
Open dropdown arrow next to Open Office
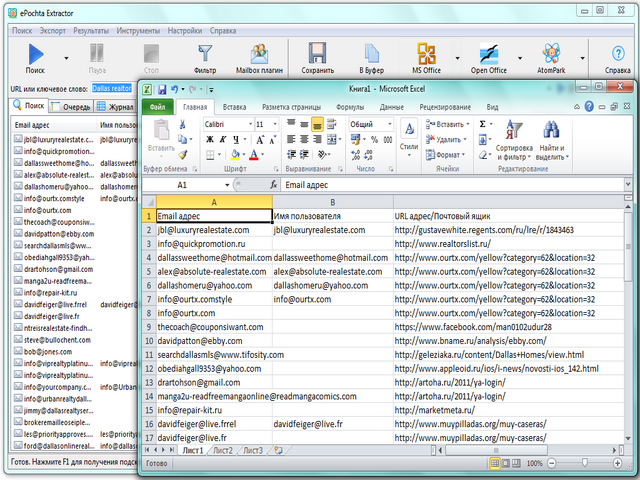point(520,58)
